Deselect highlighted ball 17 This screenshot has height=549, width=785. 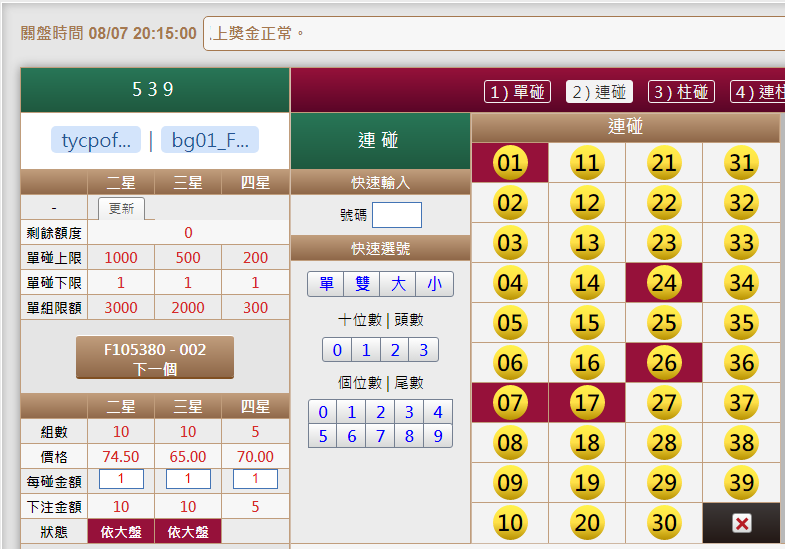click(x=587, y=403)
